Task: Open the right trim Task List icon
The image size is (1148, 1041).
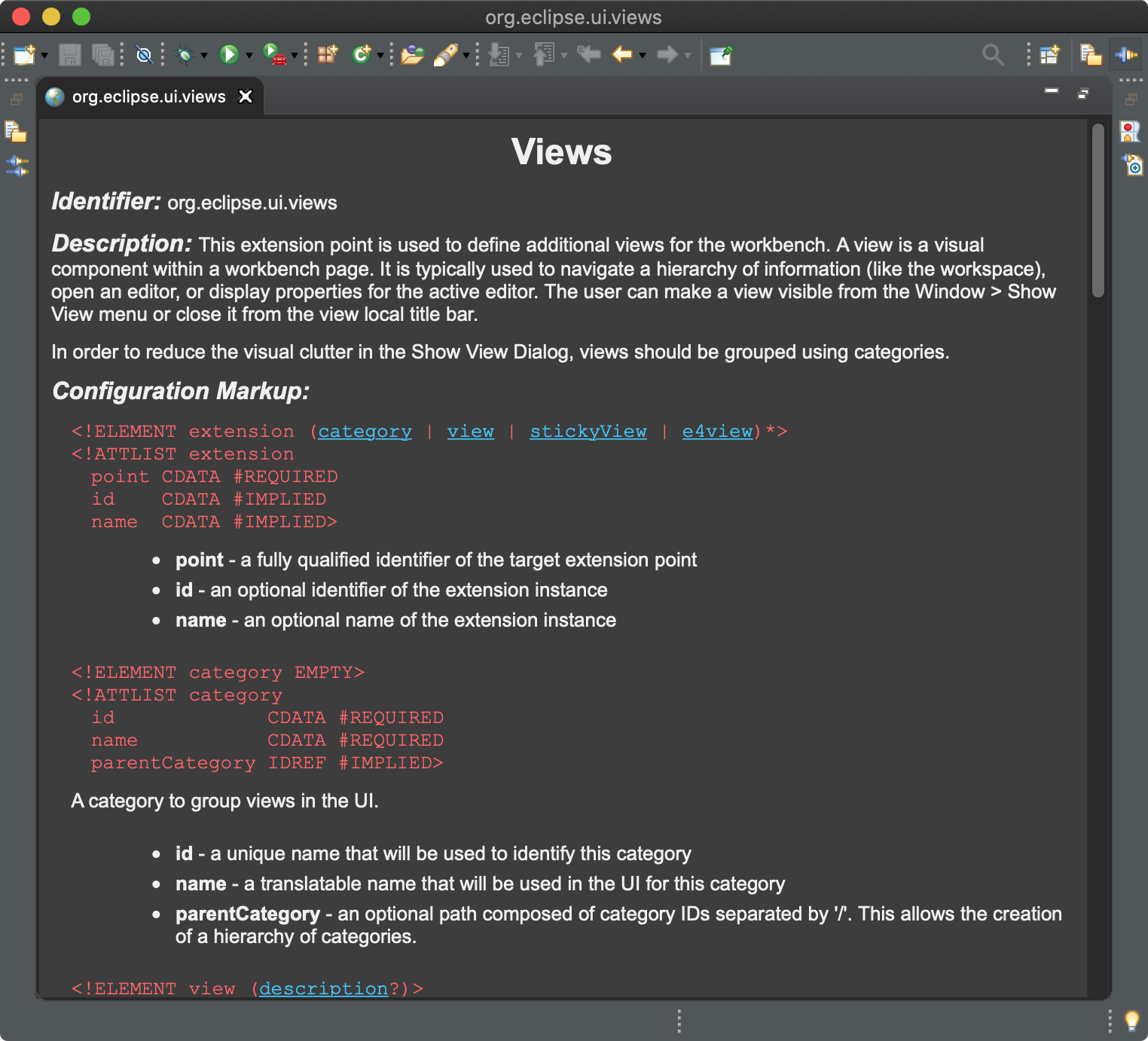Action: tap(1132, 164)
